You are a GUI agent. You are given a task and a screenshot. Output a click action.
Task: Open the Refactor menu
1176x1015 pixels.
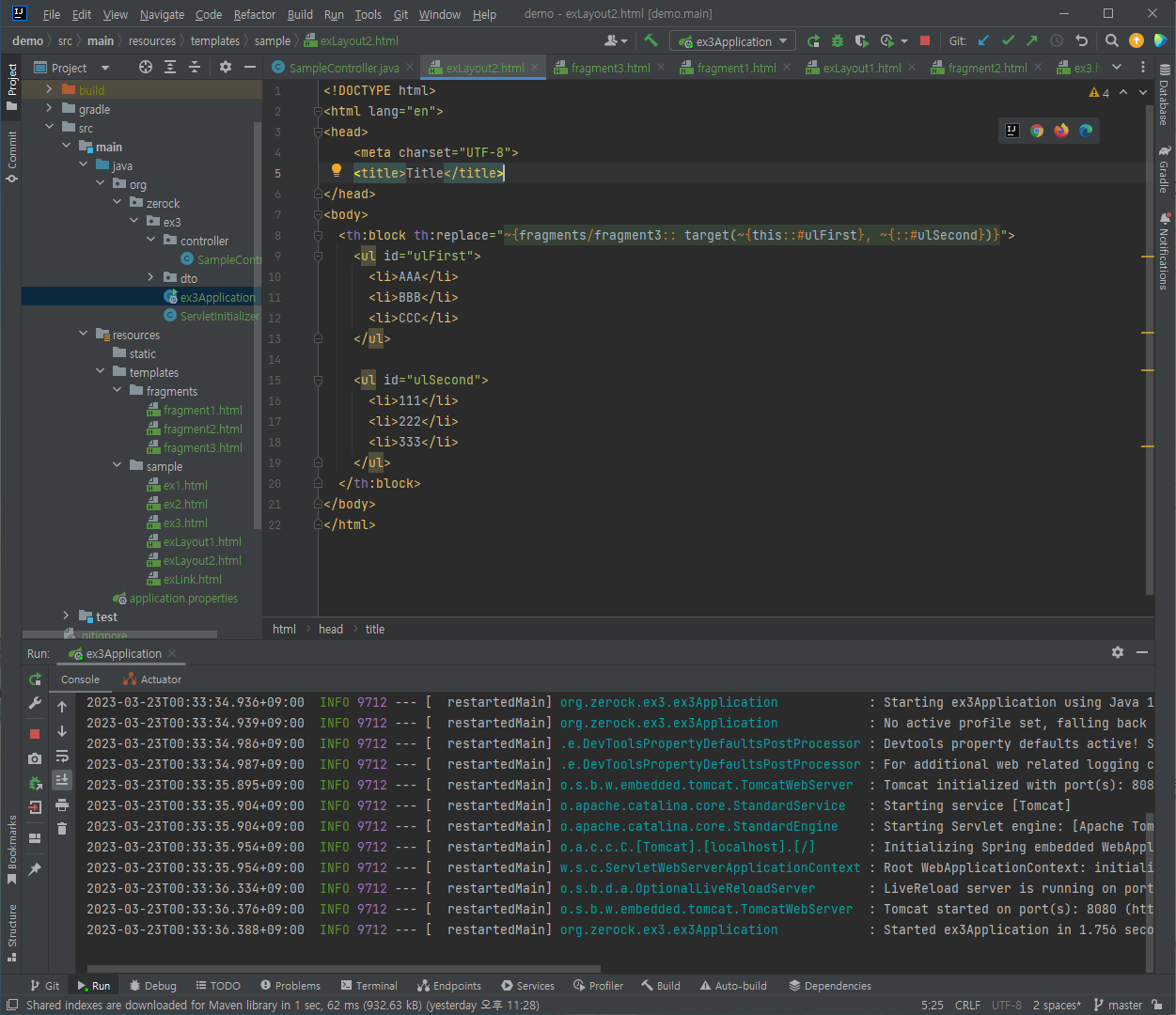pyautogui.click(x=255, y=14)
